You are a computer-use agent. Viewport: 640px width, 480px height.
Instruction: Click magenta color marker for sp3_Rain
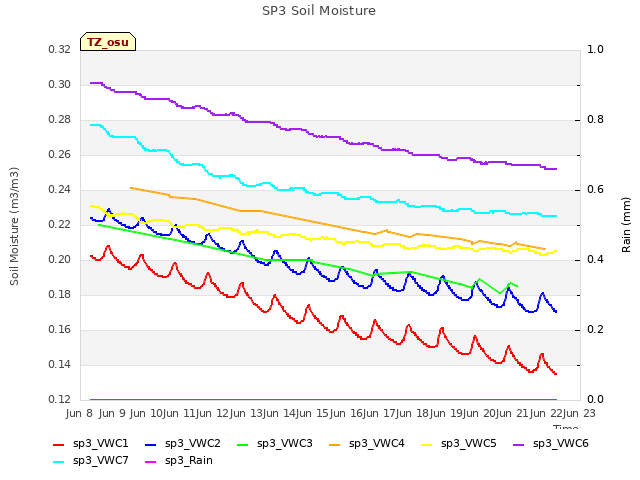tap(151, 462)
